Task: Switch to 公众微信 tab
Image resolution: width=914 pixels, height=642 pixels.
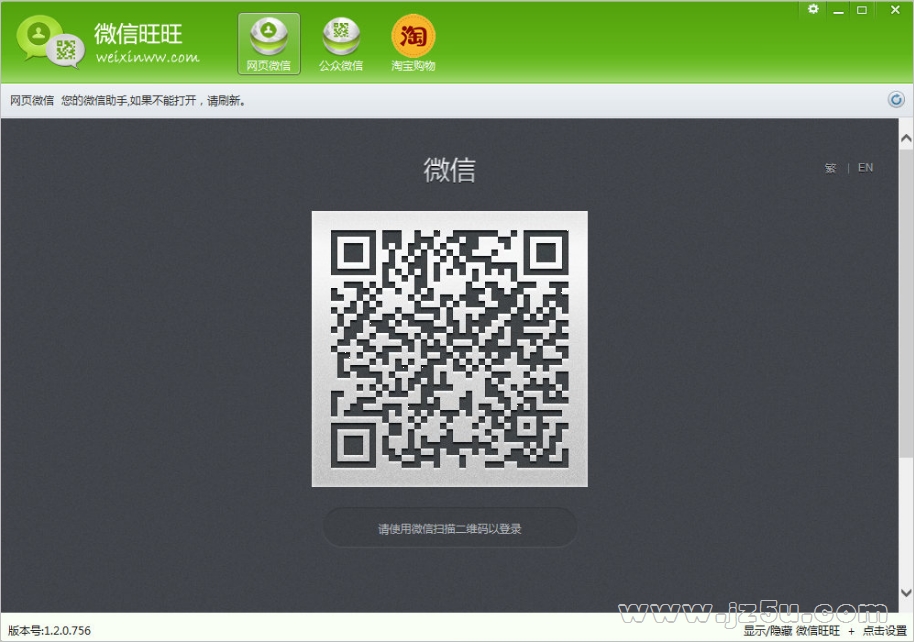Action: pyautogui.click(x=341, y=44)
